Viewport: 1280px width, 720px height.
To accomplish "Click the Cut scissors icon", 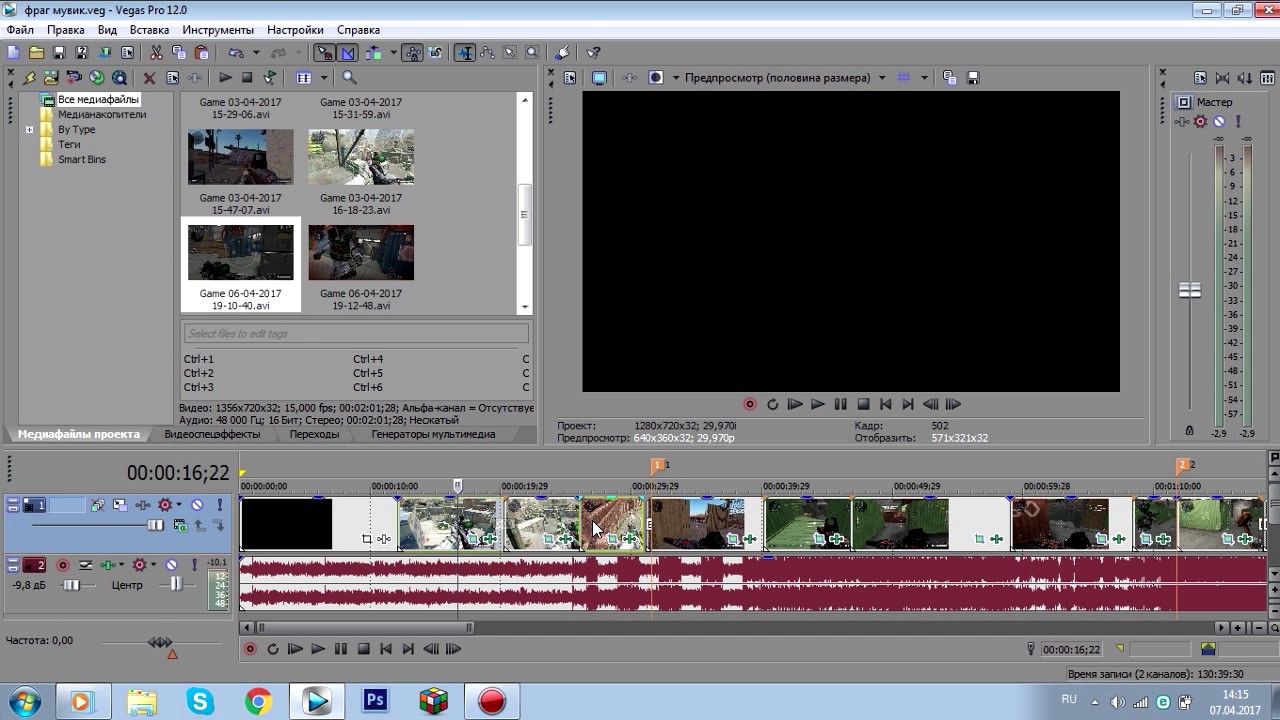I will coord(156,52).
